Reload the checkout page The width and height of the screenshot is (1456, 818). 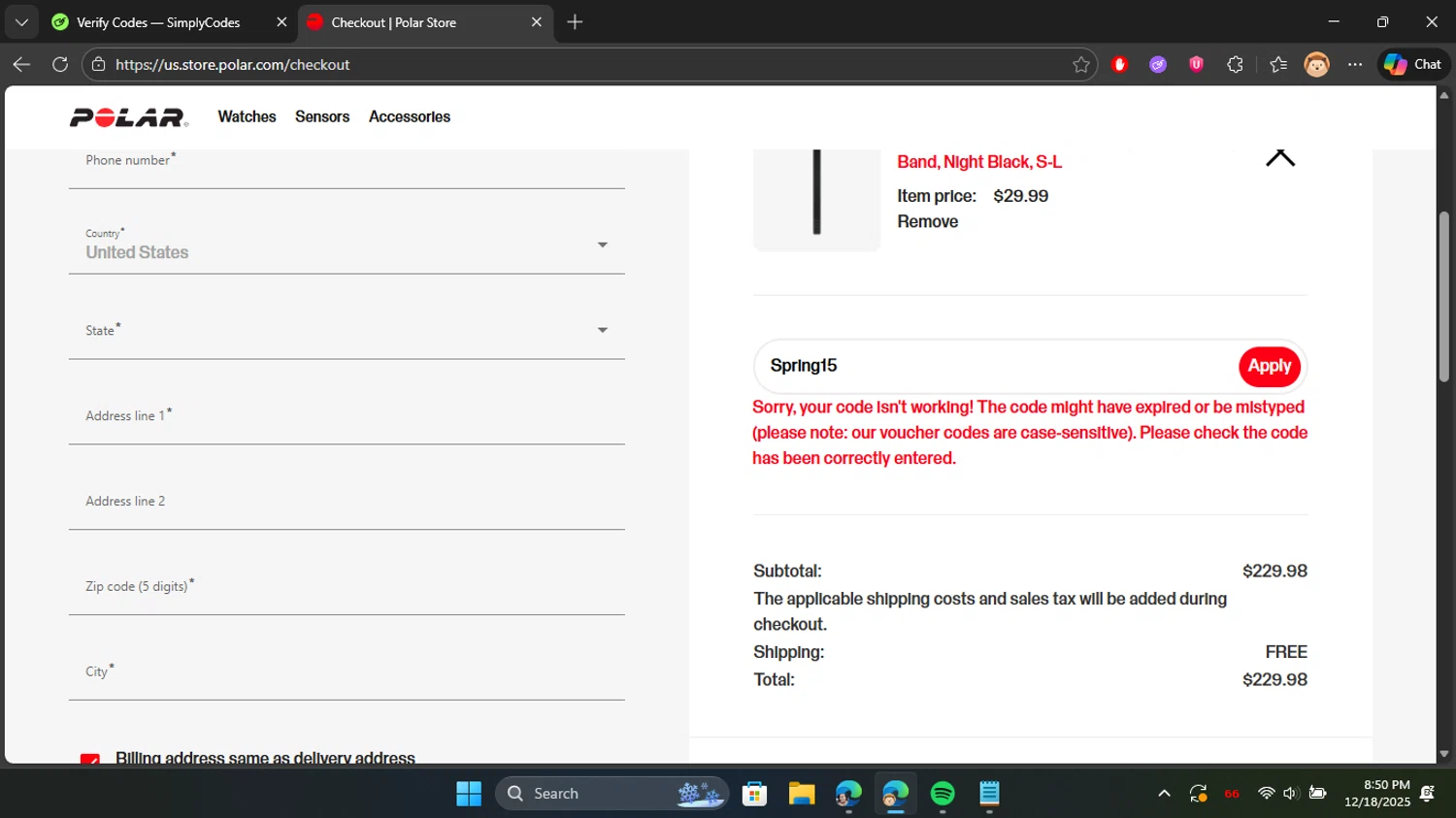click(x=60, y=64)
